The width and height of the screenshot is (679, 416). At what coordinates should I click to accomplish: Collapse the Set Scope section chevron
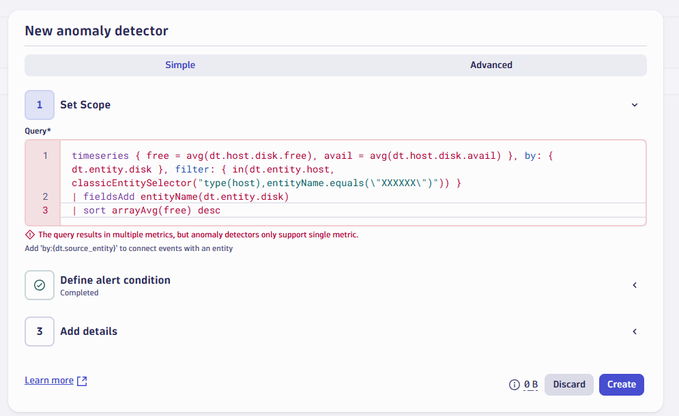(634, 105)
